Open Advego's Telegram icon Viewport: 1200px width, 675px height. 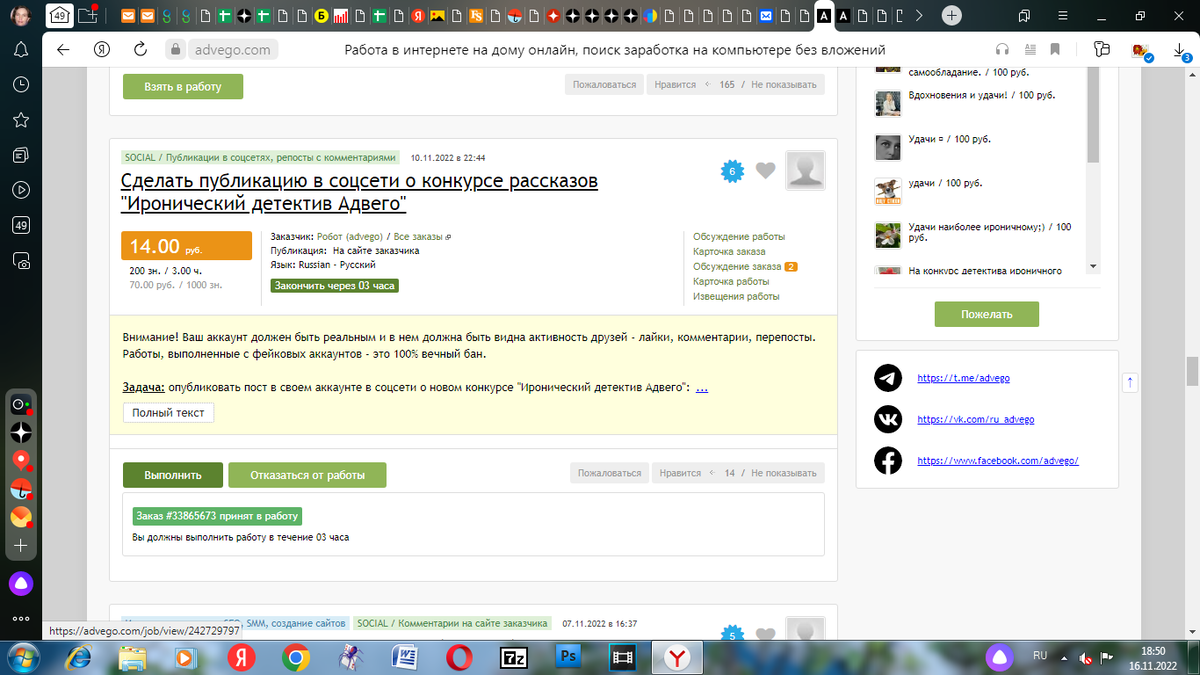coord(888,378)
